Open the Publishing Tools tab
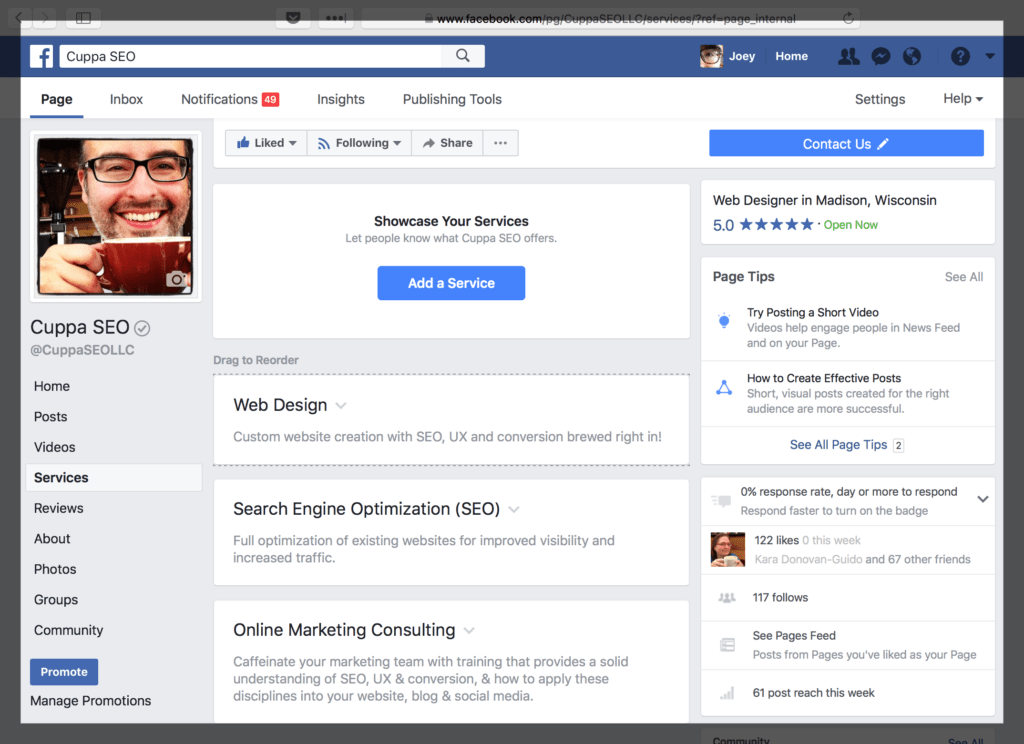This screenshot has height=744, width=1024. tap(452, 99)
